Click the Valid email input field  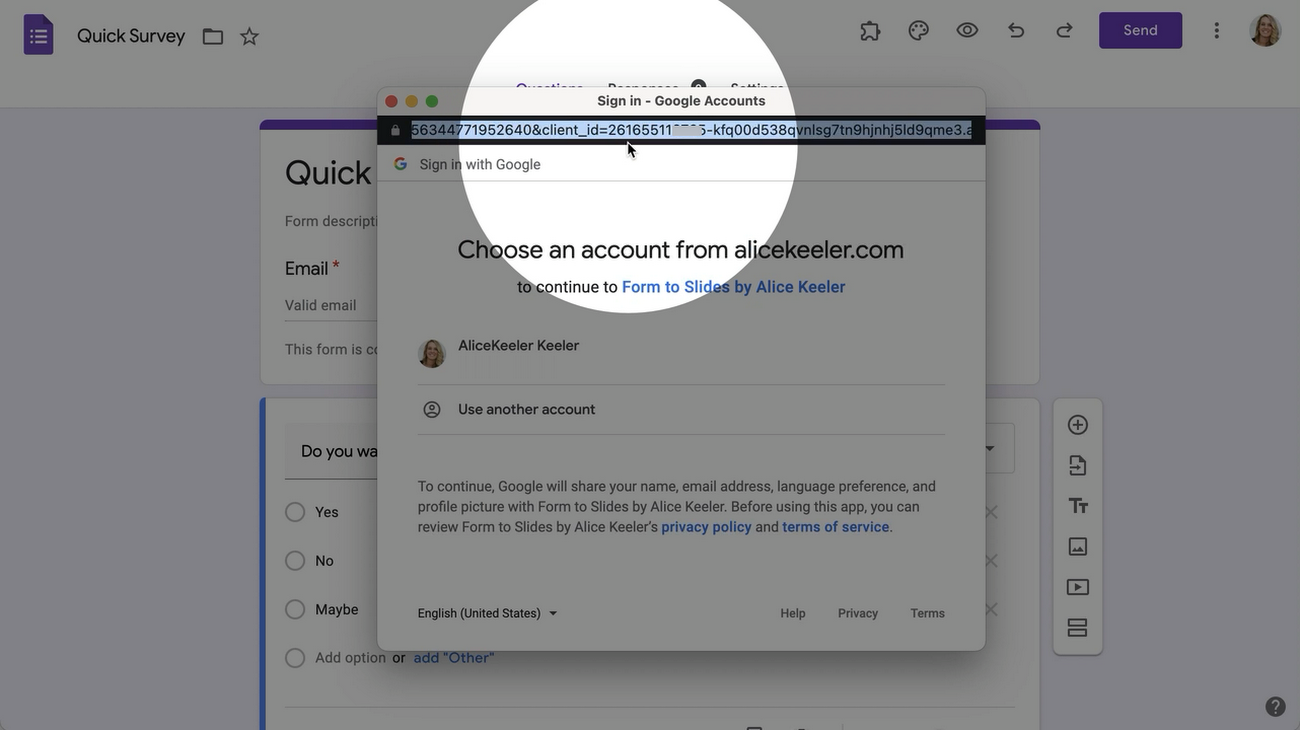tap(330, 306)
